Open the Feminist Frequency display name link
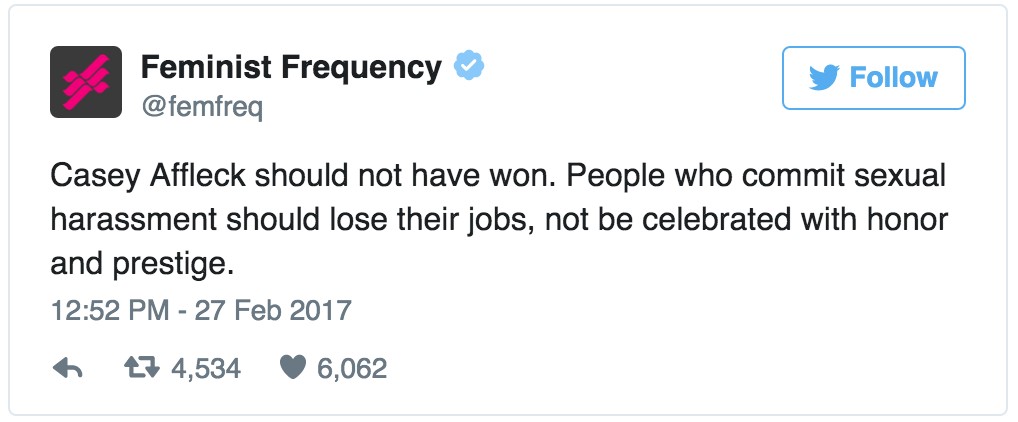This screenshot has height=422, width=1018. 290,67
